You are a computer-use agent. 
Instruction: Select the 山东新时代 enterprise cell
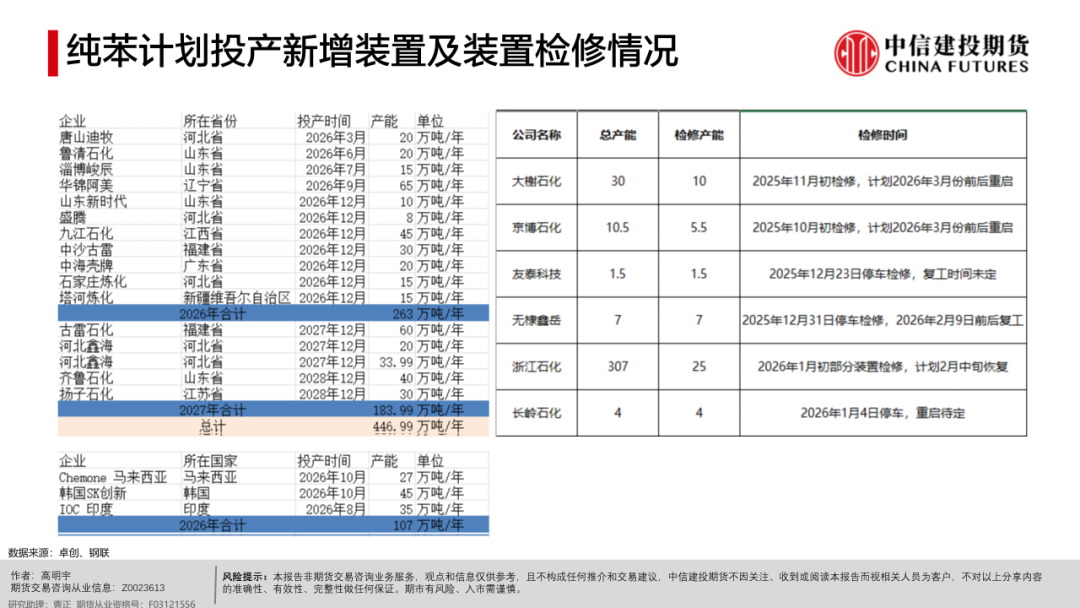pos(93,202)
